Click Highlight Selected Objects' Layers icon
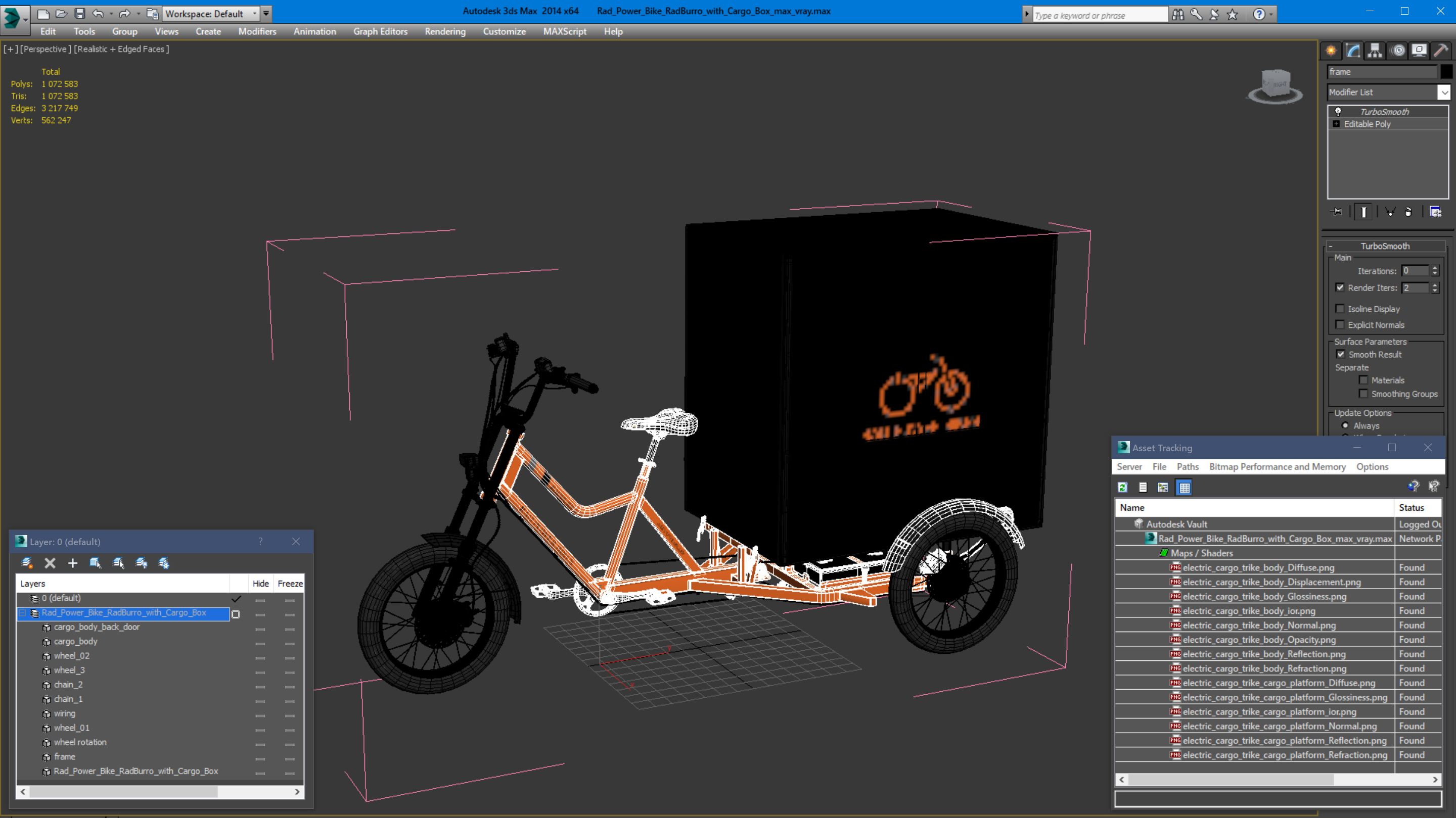Viewport: 1456px width, 818px height. (118, 563)
